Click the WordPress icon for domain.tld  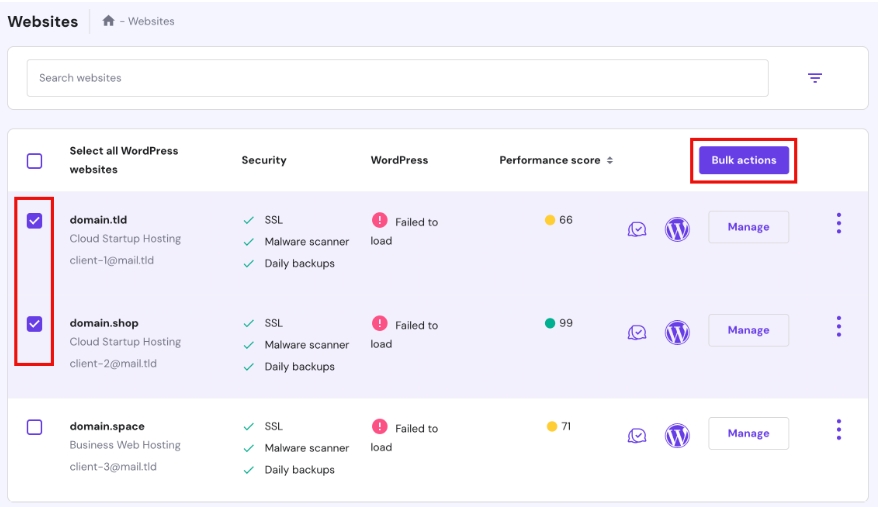677,229
